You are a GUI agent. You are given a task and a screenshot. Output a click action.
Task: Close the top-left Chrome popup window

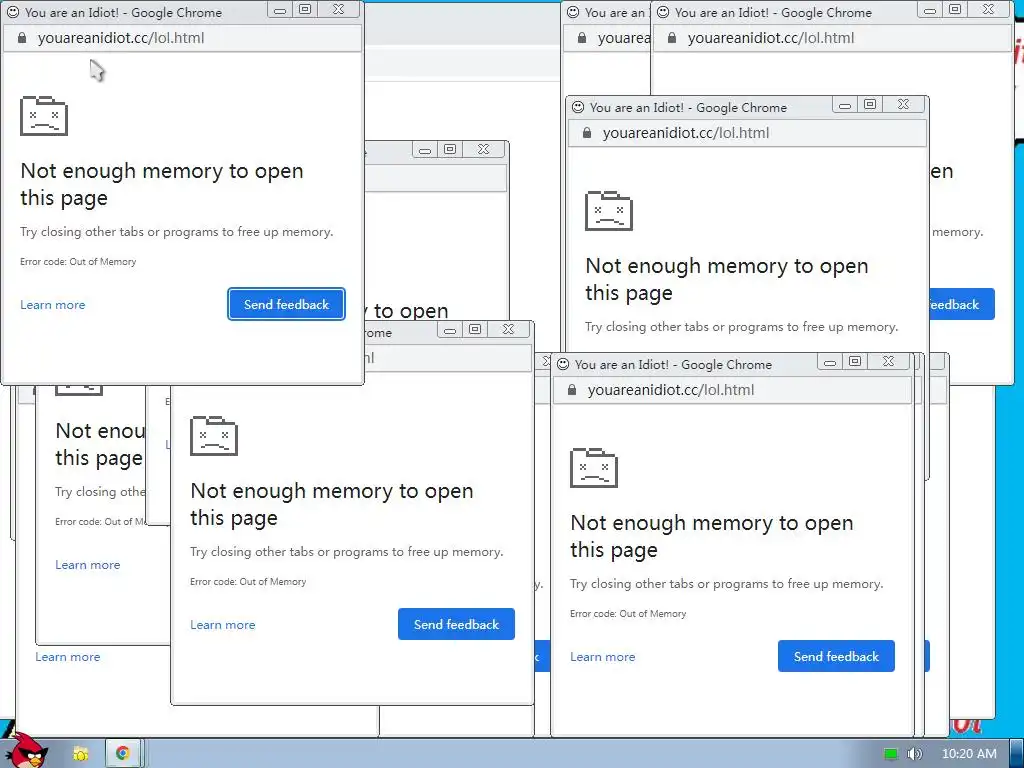(338, 9)
